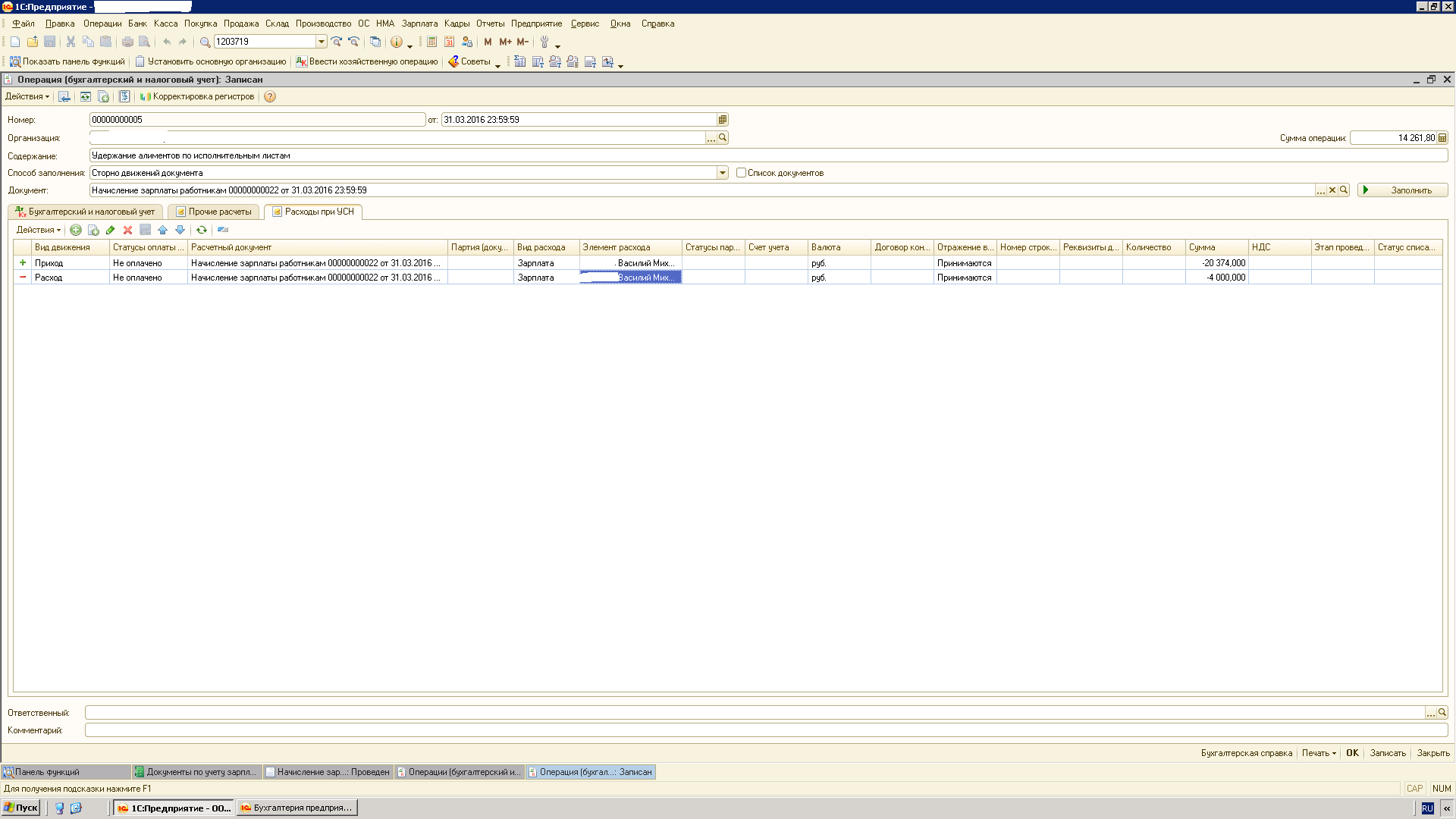Screen dimensions: 1456x819
Task: Open the calculator icon in the toolbar
Action: point(431,42)
